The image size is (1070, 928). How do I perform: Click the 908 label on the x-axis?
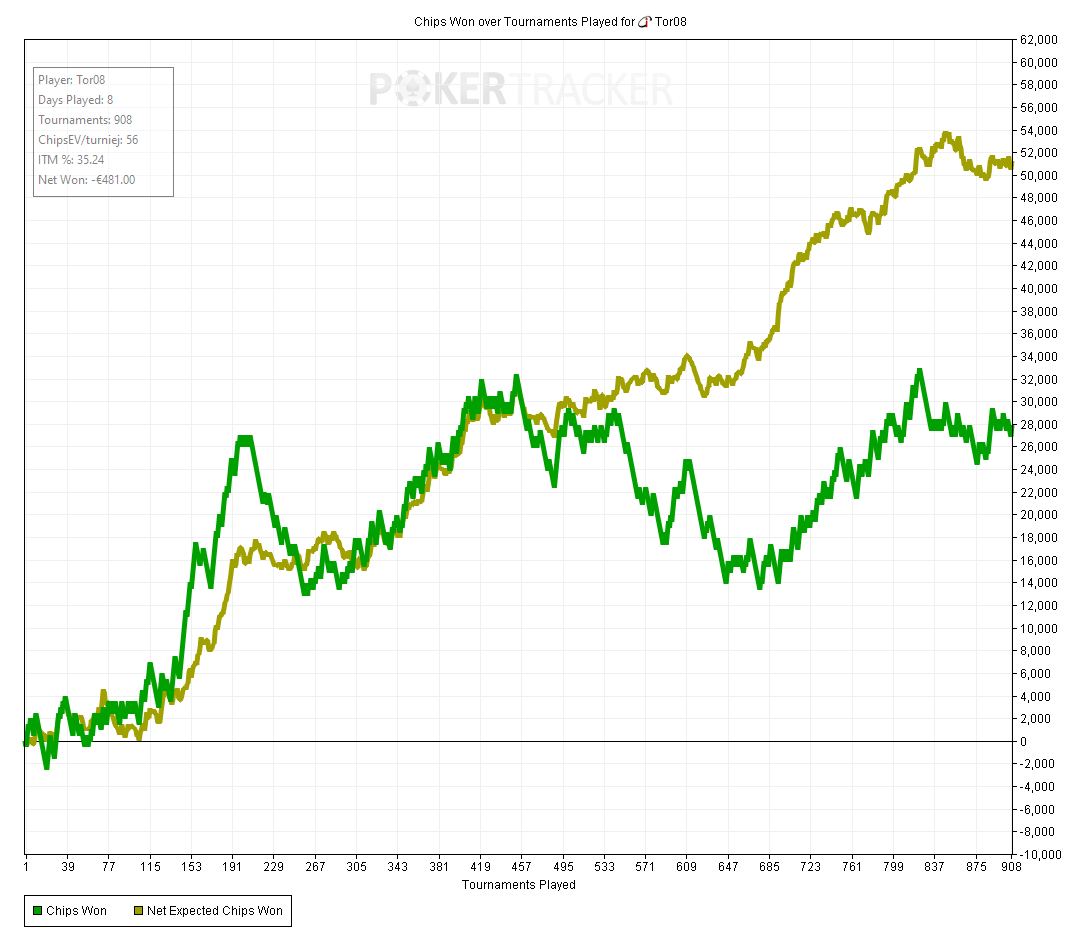[x=1010, y=868]
